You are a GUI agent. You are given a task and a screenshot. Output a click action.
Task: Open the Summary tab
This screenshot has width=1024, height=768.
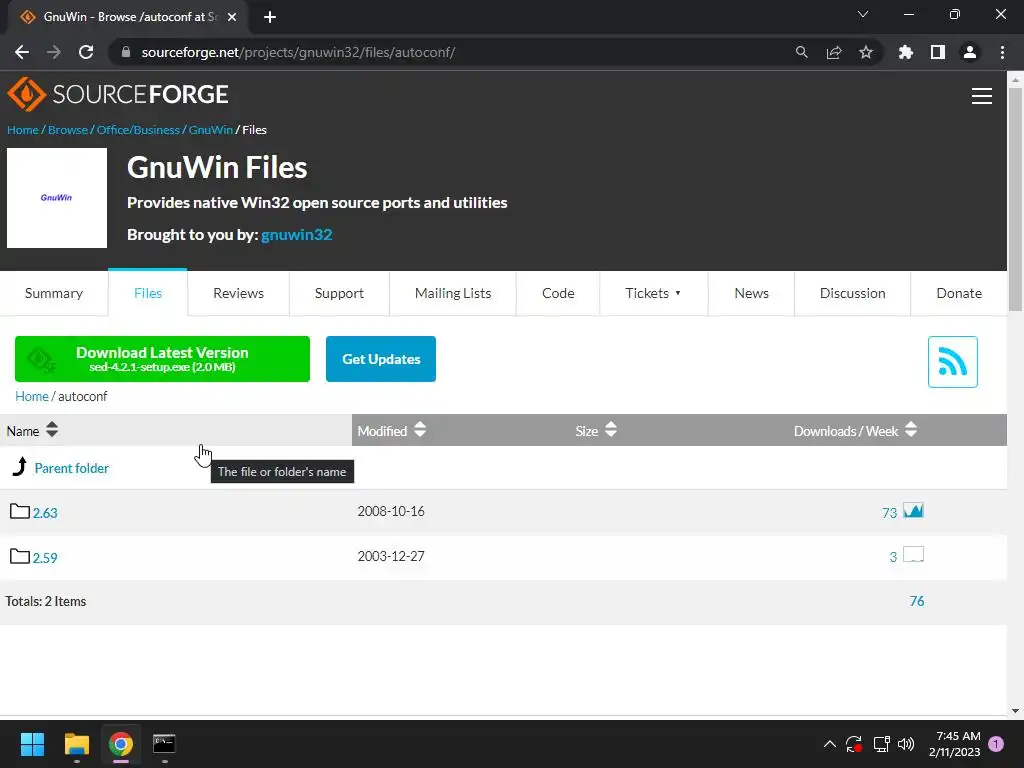click(54, 293)
